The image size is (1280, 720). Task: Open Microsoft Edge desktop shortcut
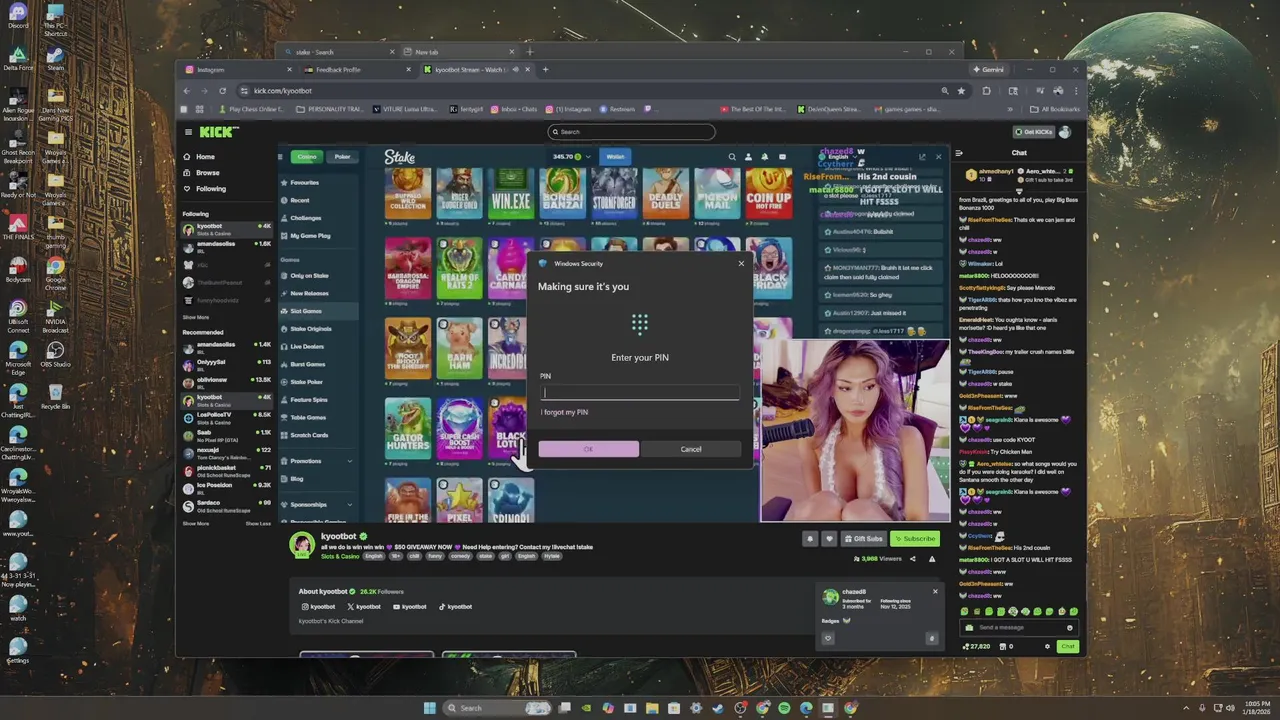pyautogui.click(x=18, y=357)
